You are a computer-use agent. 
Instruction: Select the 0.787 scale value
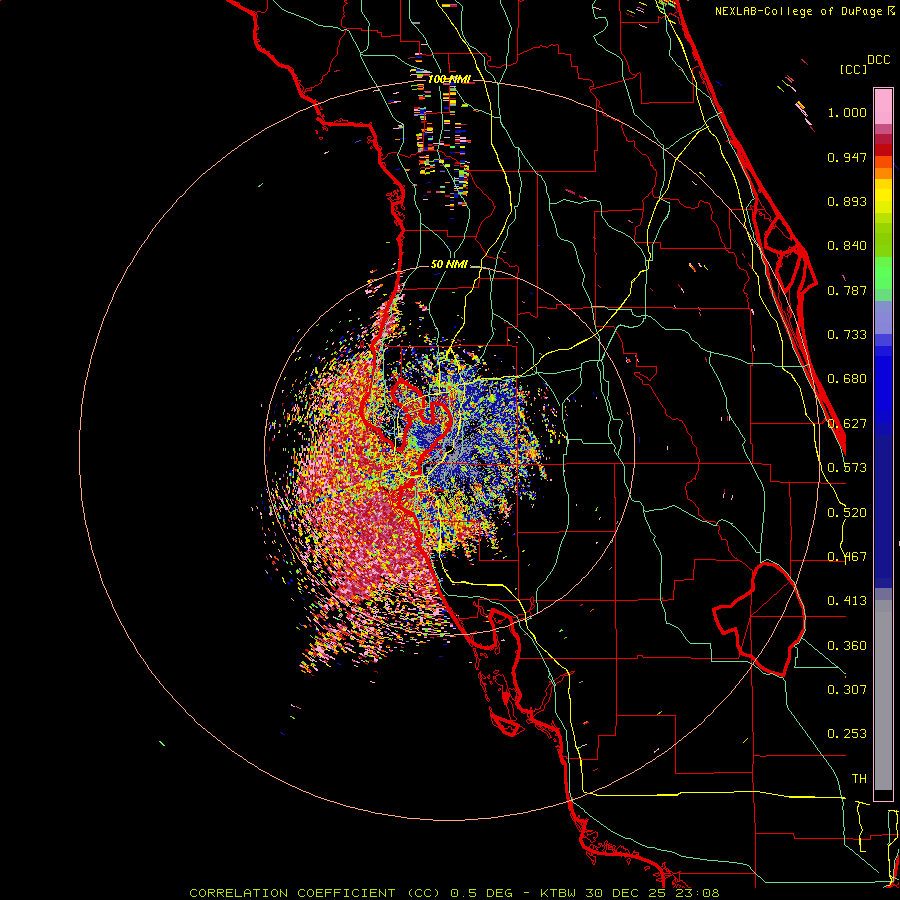point(847,290)
